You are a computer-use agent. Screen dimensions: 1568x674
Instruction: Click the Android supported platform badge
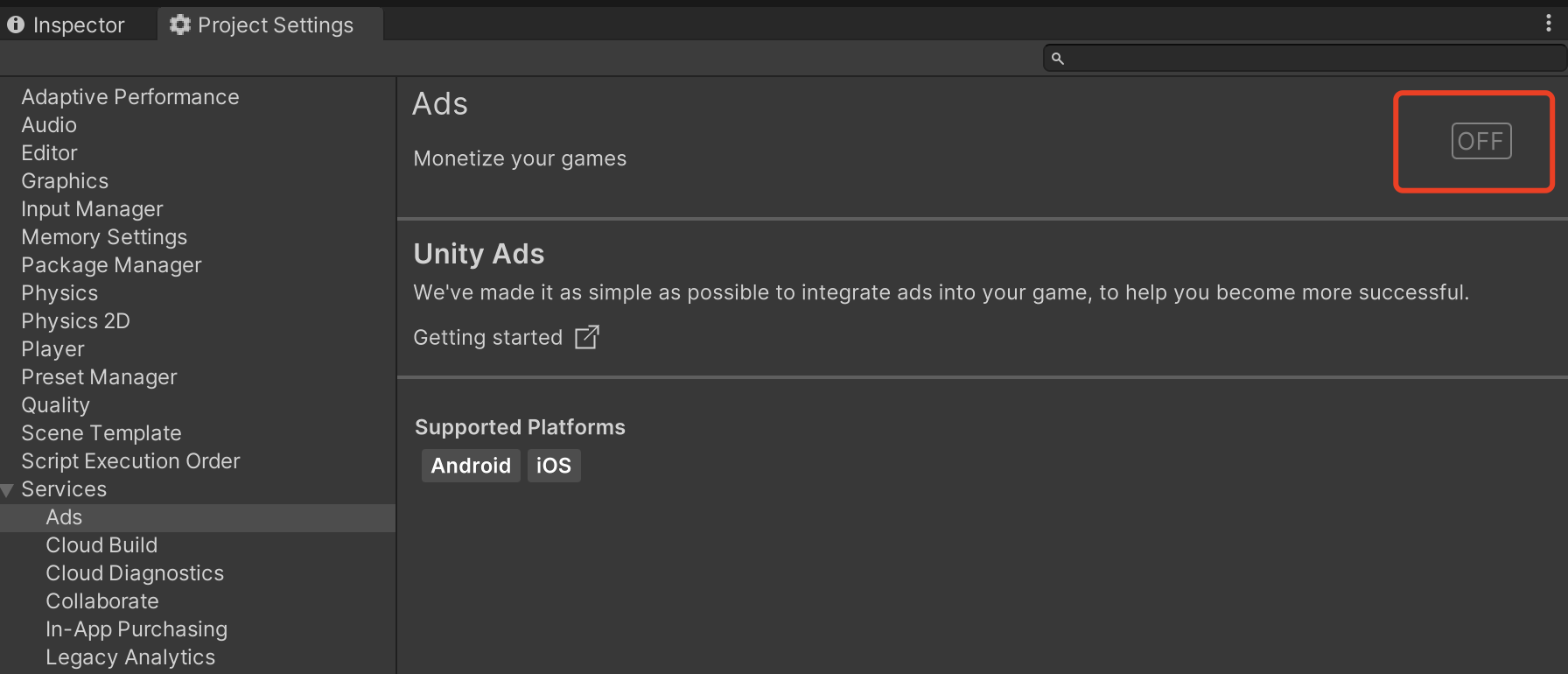click(x=471, y=465)
